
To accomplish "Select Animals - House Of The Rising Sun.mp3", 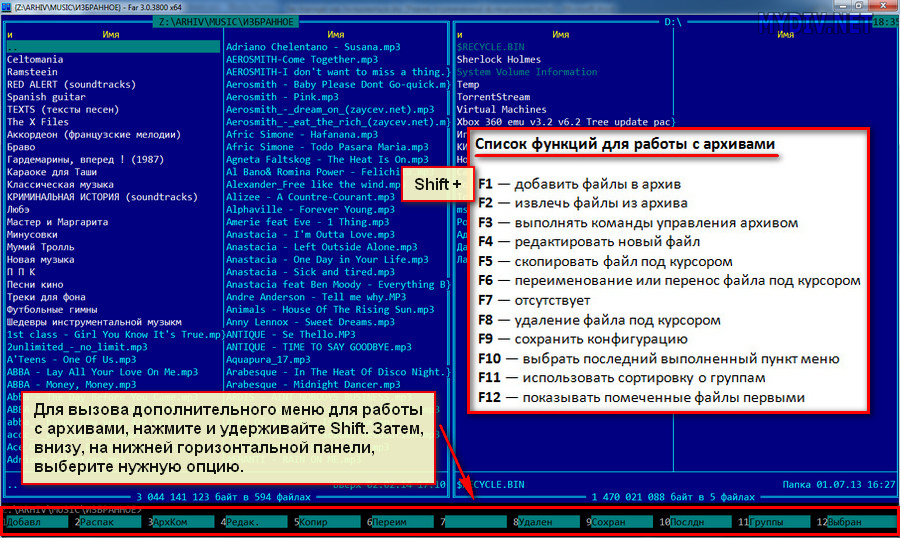I will tap(330, 309).
